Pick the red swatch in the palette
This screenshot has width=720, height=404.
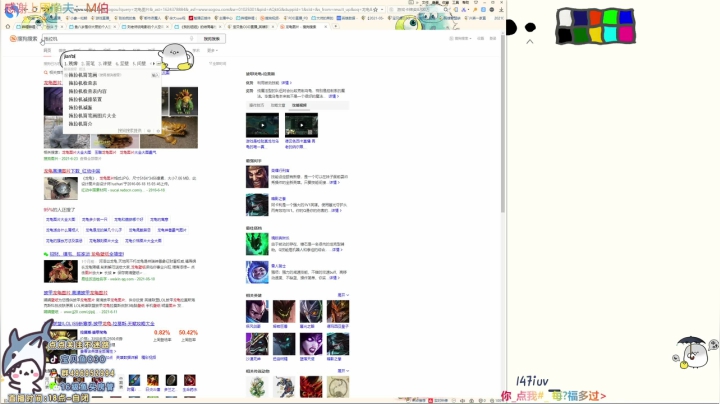click(x=596, y=18)
